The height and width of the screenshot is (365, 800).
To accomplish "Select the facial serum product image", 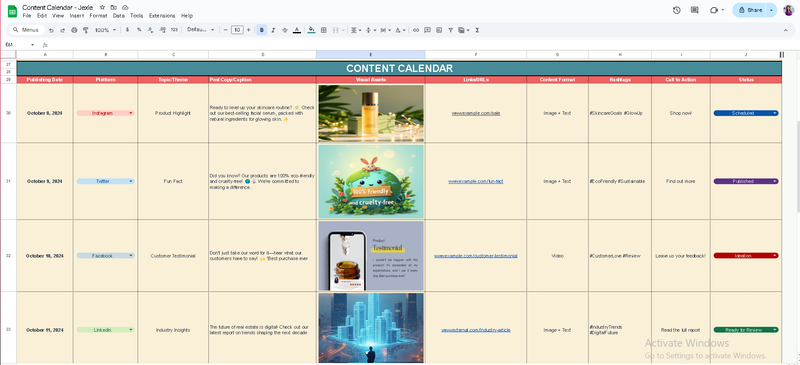I will [370, 113].
